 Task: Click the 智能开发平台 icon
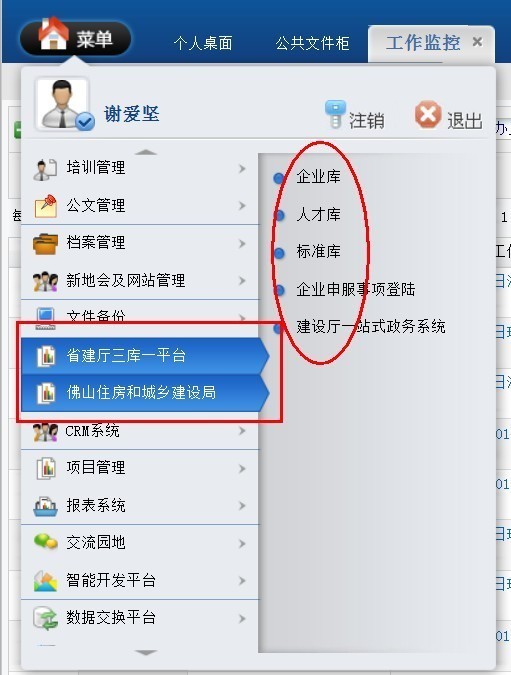[x=45, y=581]
